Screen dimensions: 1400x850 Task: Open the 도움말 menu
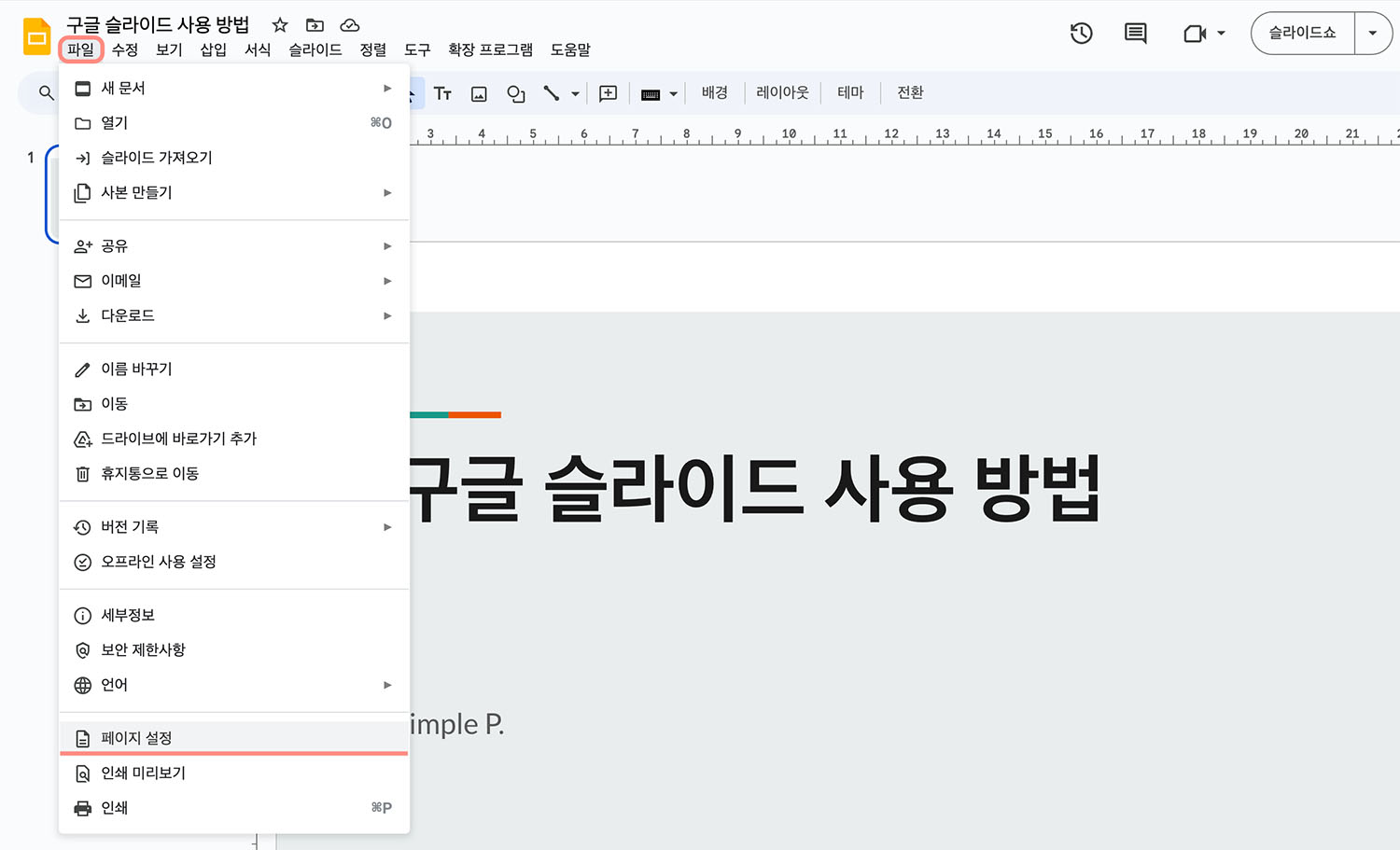pyautogui.click(x=570, y=49)
